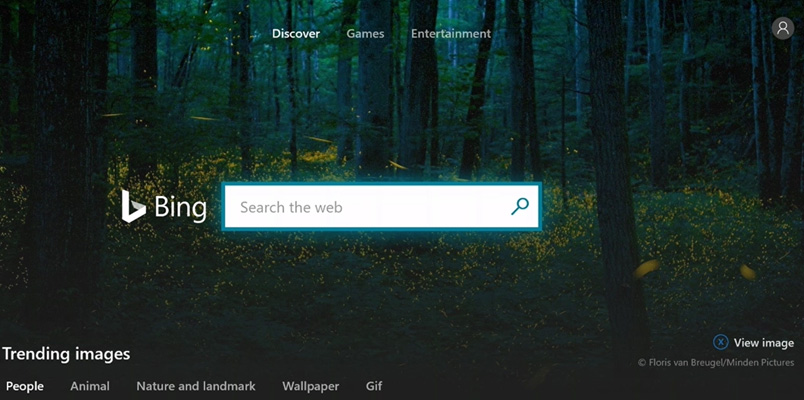Open the Games tab
Screen dimensions: 804x400
click(365, 34)
